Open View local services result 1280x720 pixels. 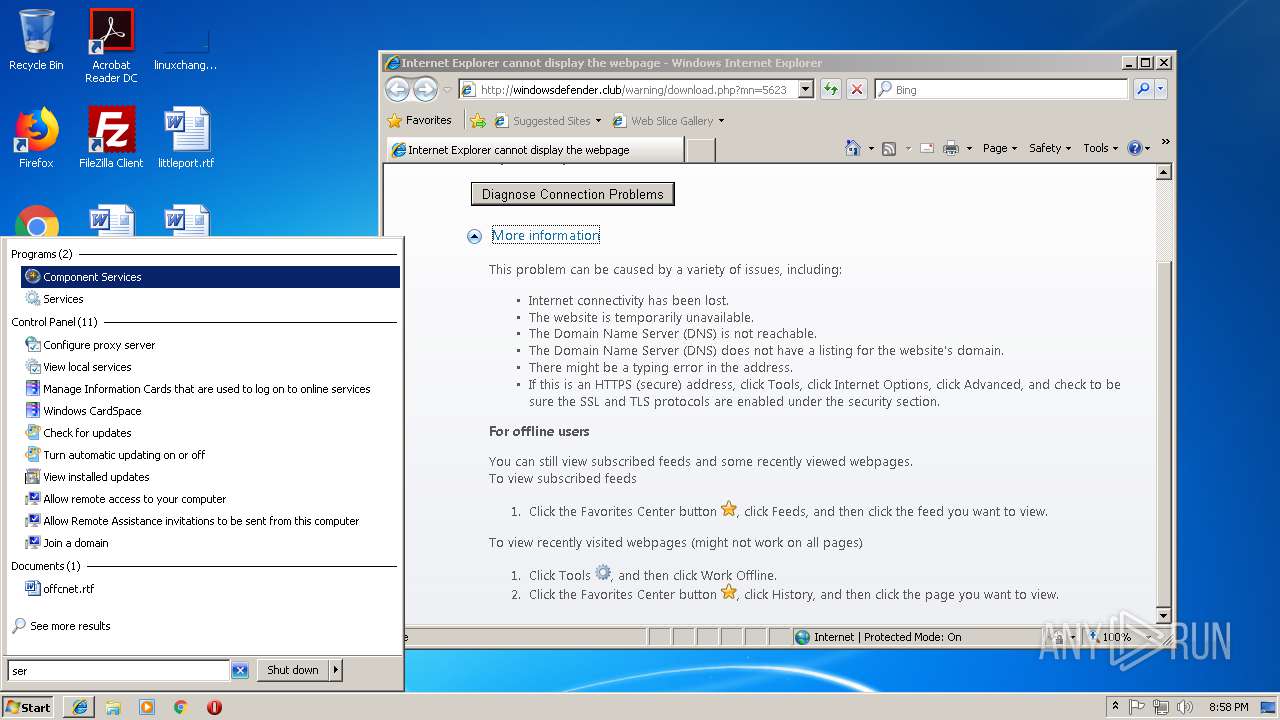(x=210, y=367)
